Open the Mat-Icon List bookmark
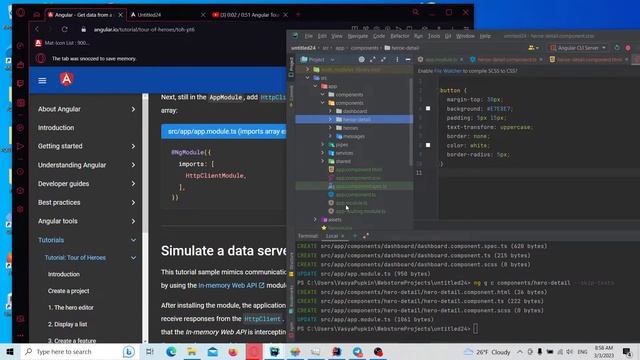This screenshot has width=640, height=360. (x=62, y=42)
